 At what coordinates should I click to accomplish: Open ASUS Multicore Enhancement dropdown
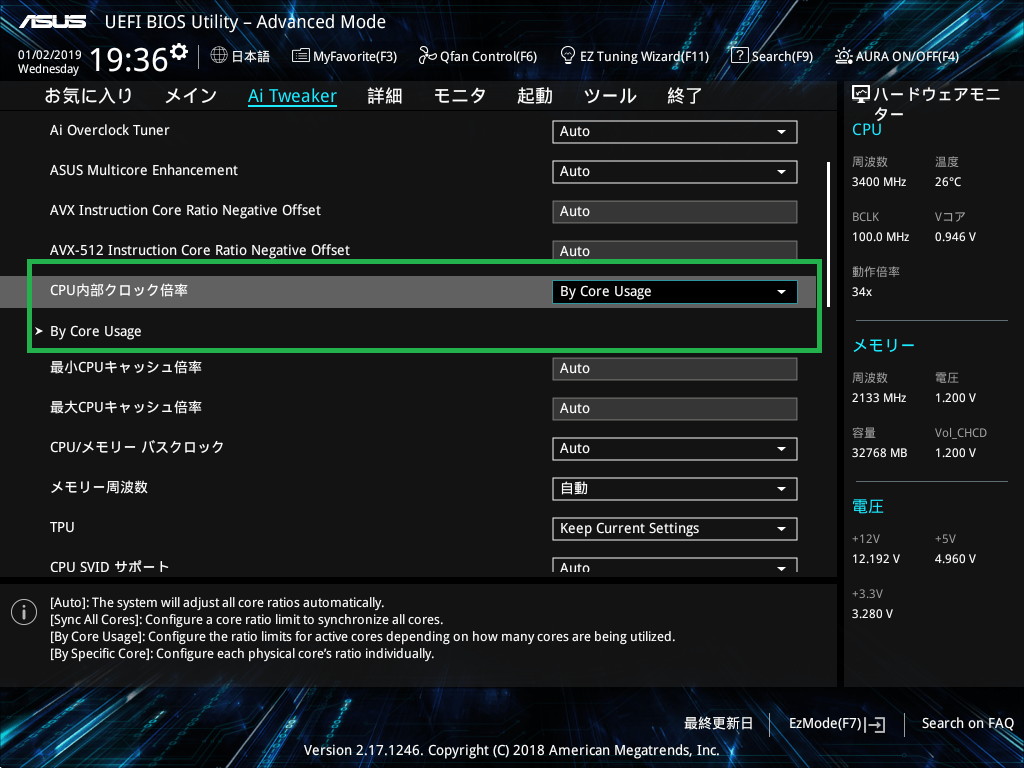675,172
